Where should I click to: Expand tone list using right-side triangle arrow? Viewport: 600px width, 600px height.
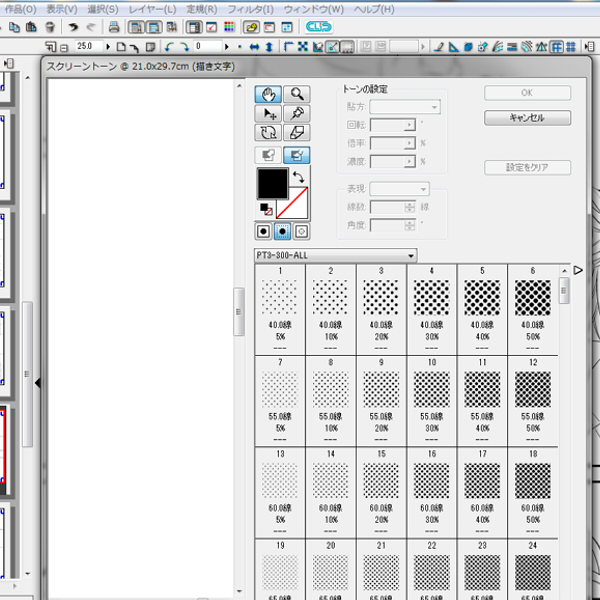point(578,270)
